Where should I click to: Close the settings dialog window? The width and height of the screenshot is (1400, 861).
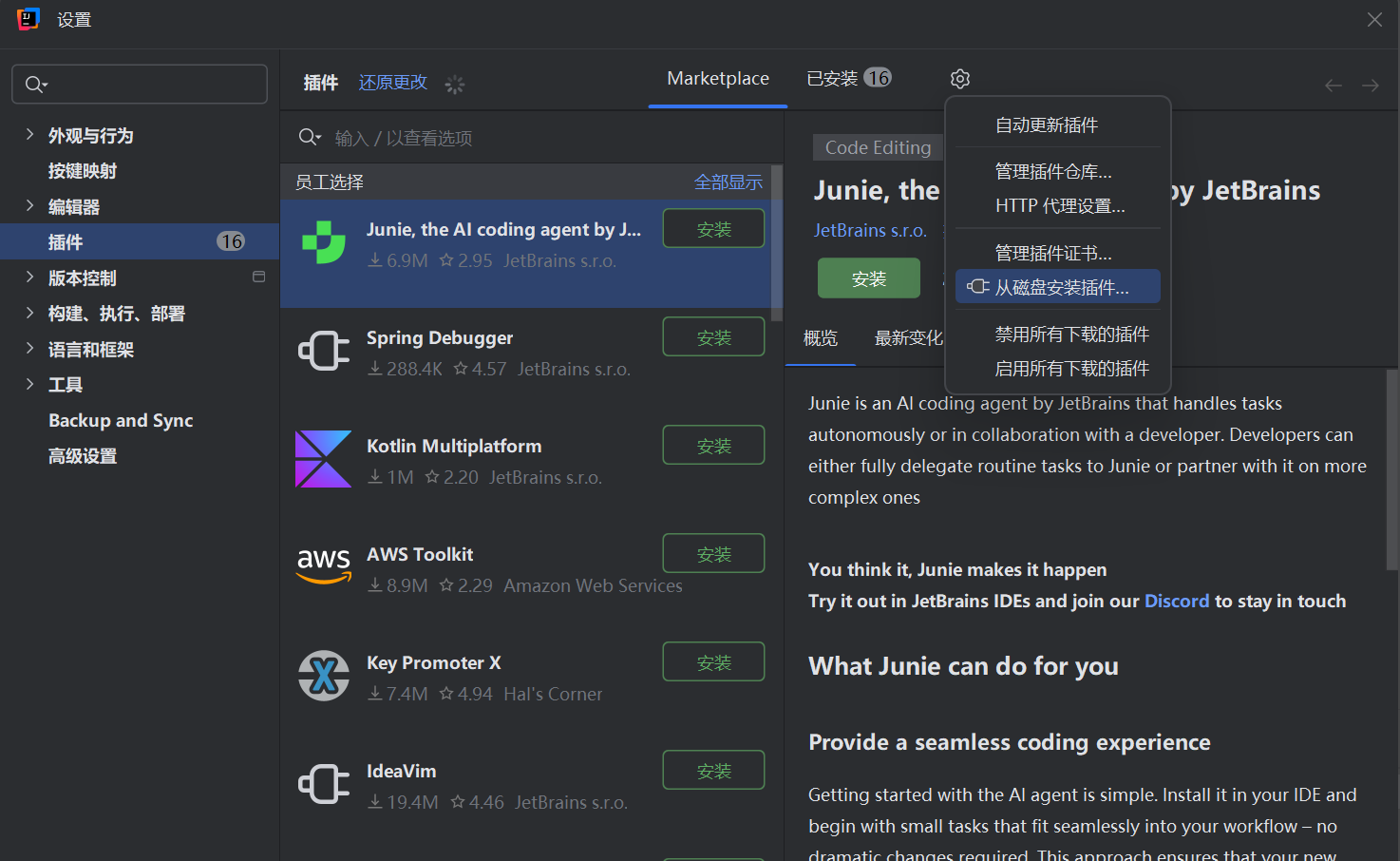click(1374, 19)
